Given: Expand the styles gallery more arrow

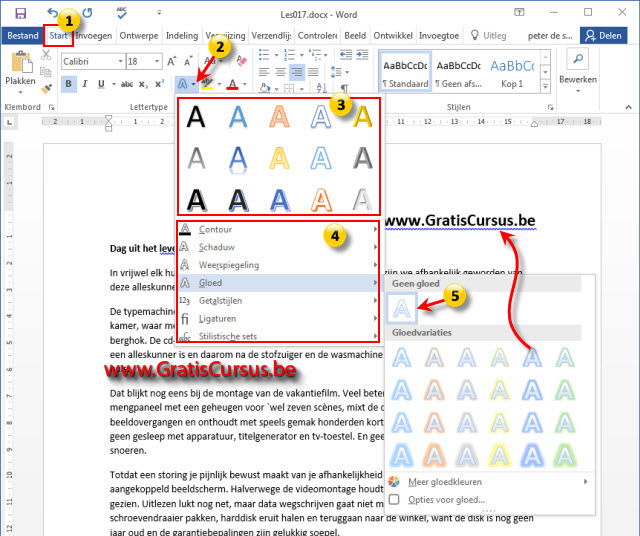Looking at the screenshot, I should (545, 86).
